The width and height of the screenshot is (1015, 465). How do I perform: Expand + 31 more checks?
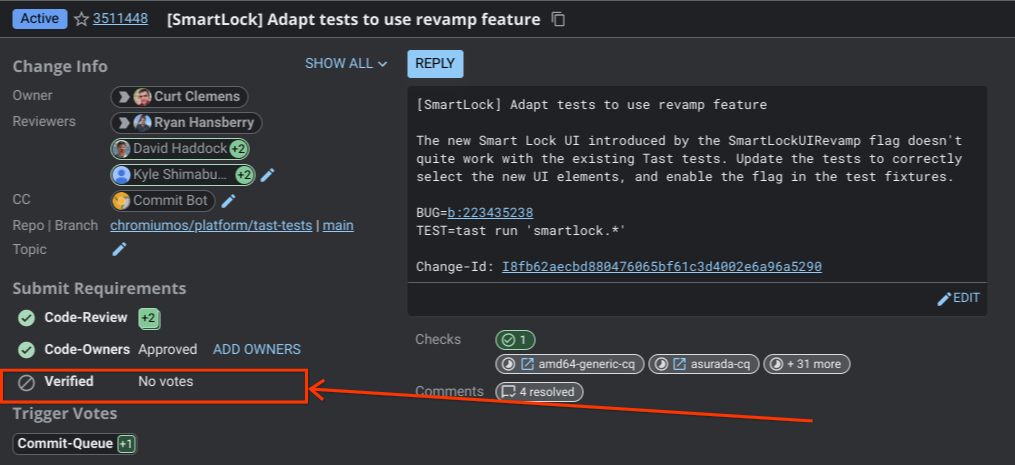pyautogui.click(x=807, y=364)
